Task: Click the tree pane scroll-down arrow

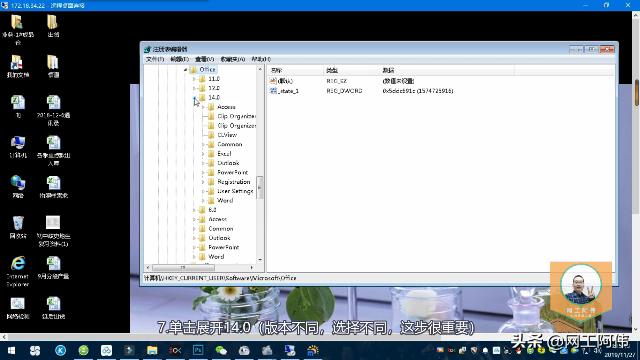Action: [x=260, y=260]
